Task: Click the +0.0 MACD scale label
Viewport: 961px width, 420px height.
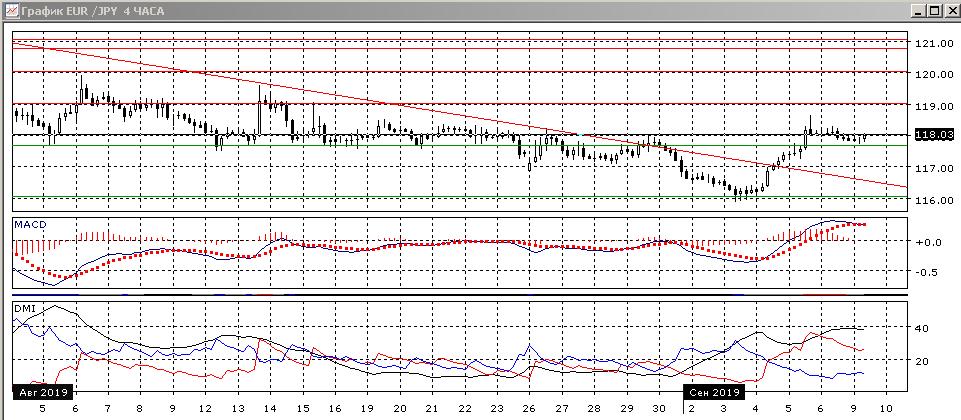Action: (x=929, y=242)
